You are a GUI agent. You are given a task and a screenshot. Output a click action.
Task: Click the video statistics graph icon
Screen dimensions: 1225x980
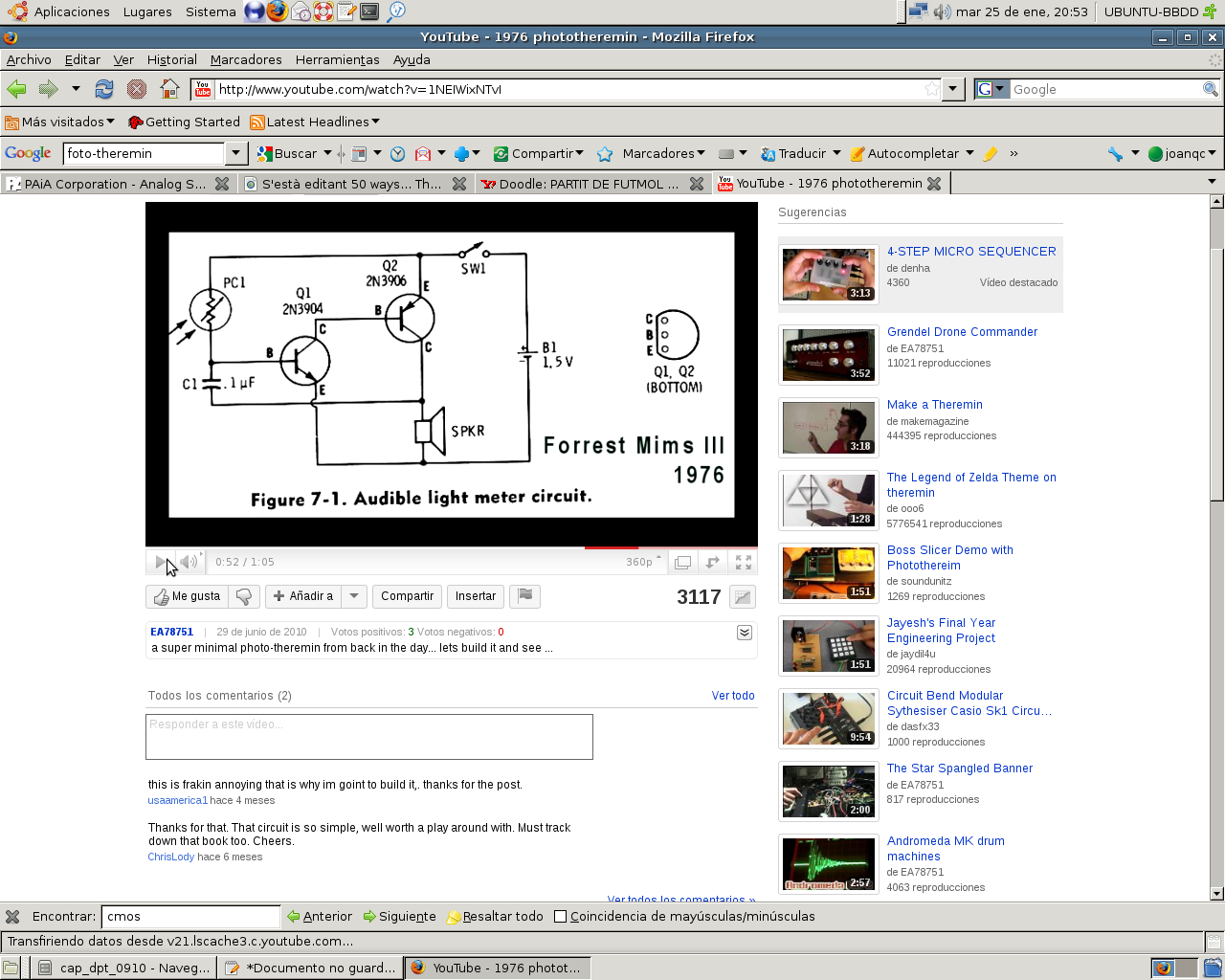tap(742, 597)
